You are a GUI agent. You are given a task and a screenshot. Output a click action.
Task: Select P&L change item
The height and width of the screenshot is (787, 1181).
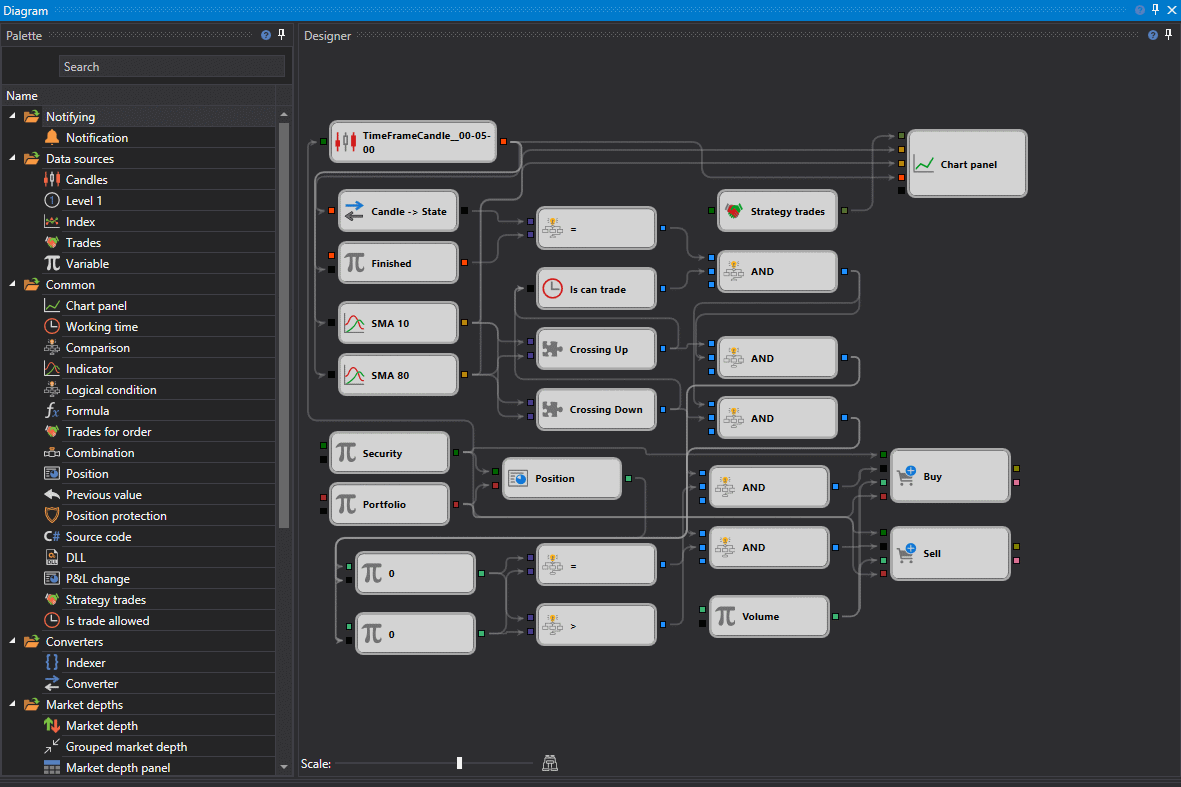pos(98,579)
